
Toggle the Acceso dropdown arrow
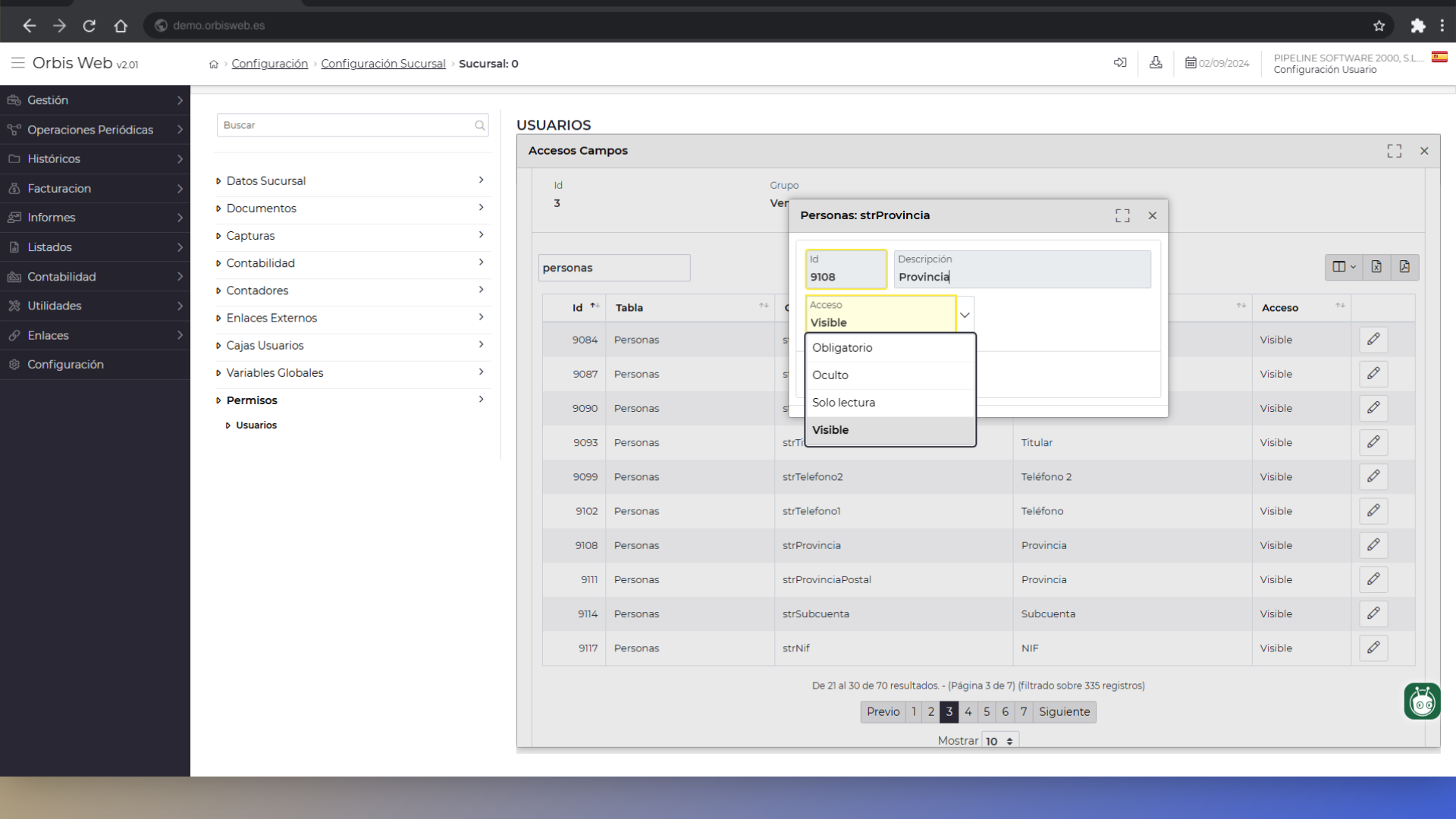click(965, 315)
